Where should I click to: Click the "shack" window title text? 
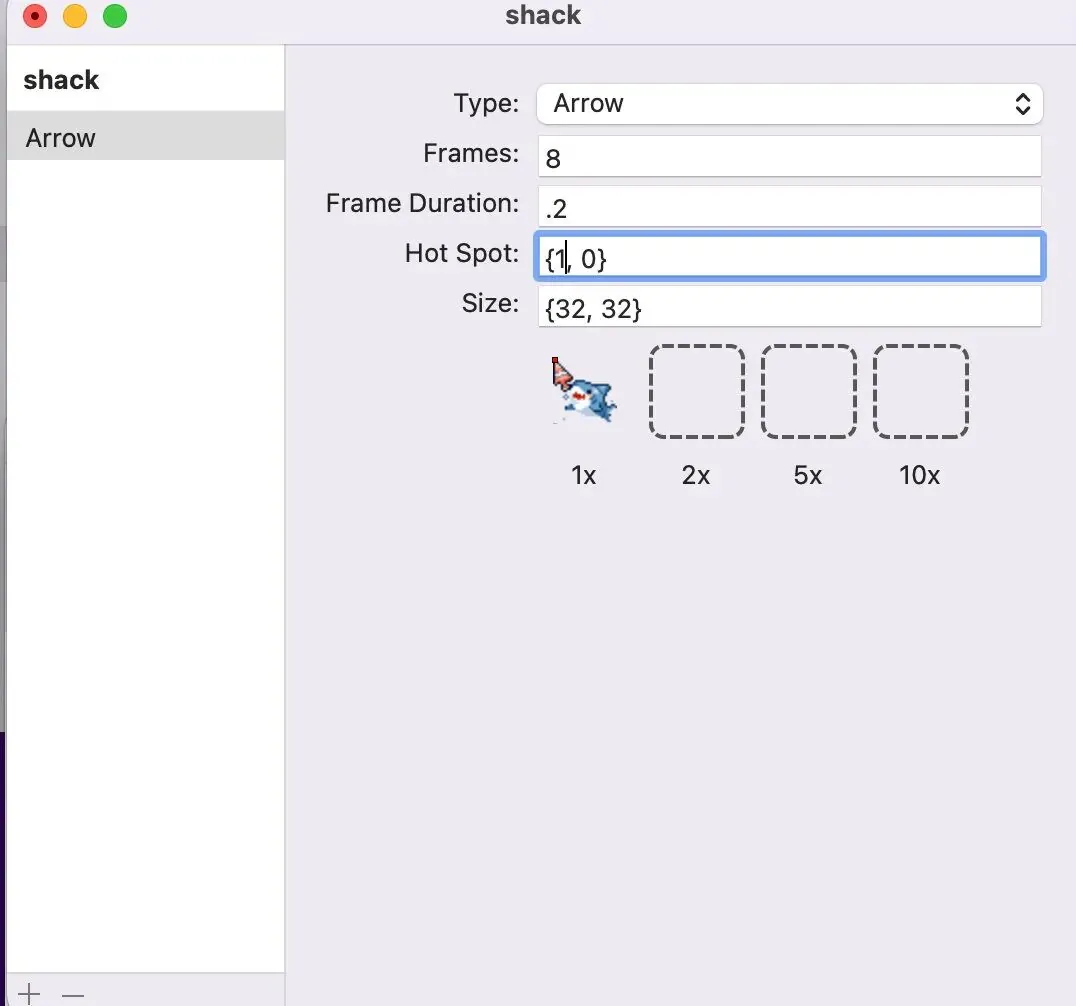click(x=543, y=15)
